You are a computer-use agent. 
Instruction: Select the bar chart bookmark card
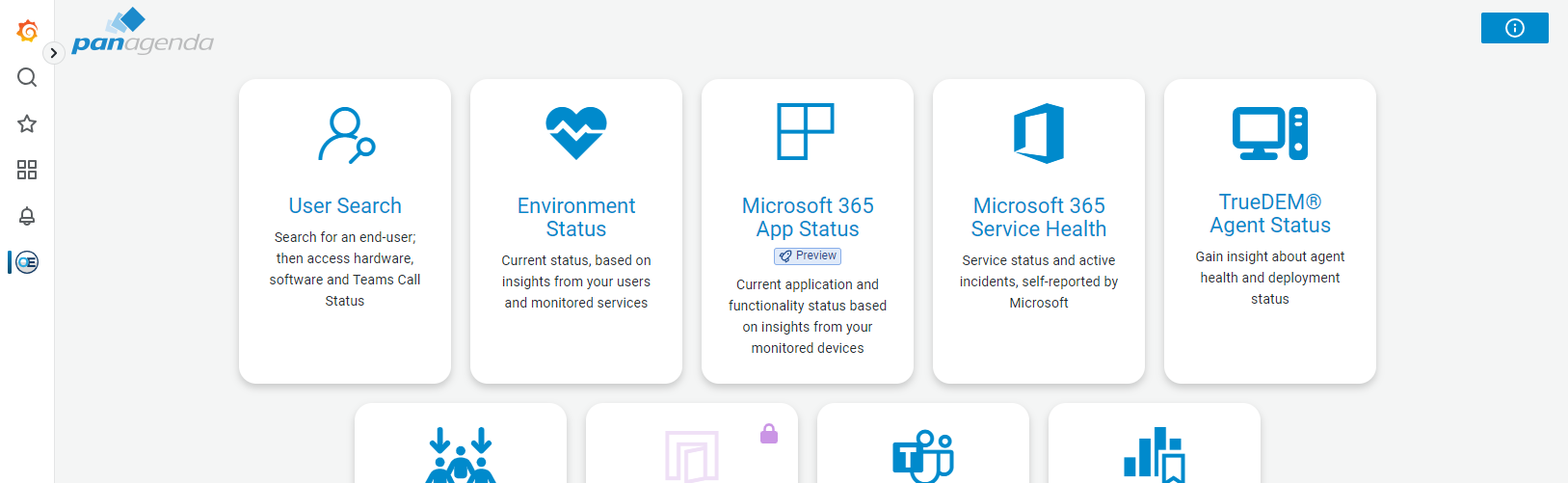point(1155,443)
